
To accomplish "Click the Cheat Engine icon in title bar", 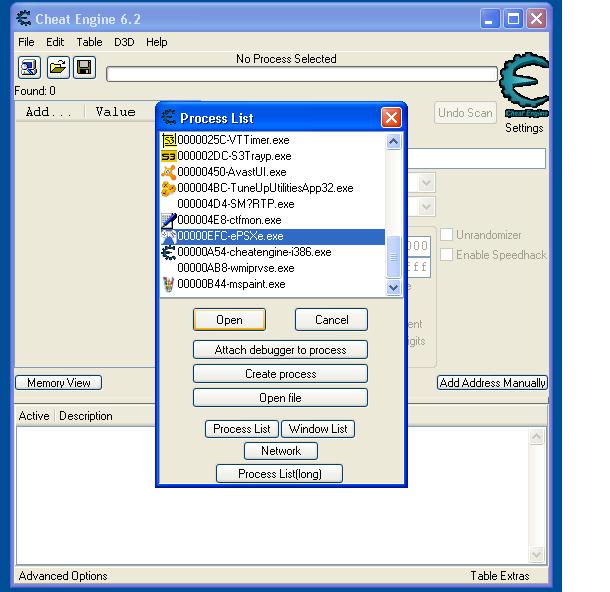I will [x=24, y=19].
